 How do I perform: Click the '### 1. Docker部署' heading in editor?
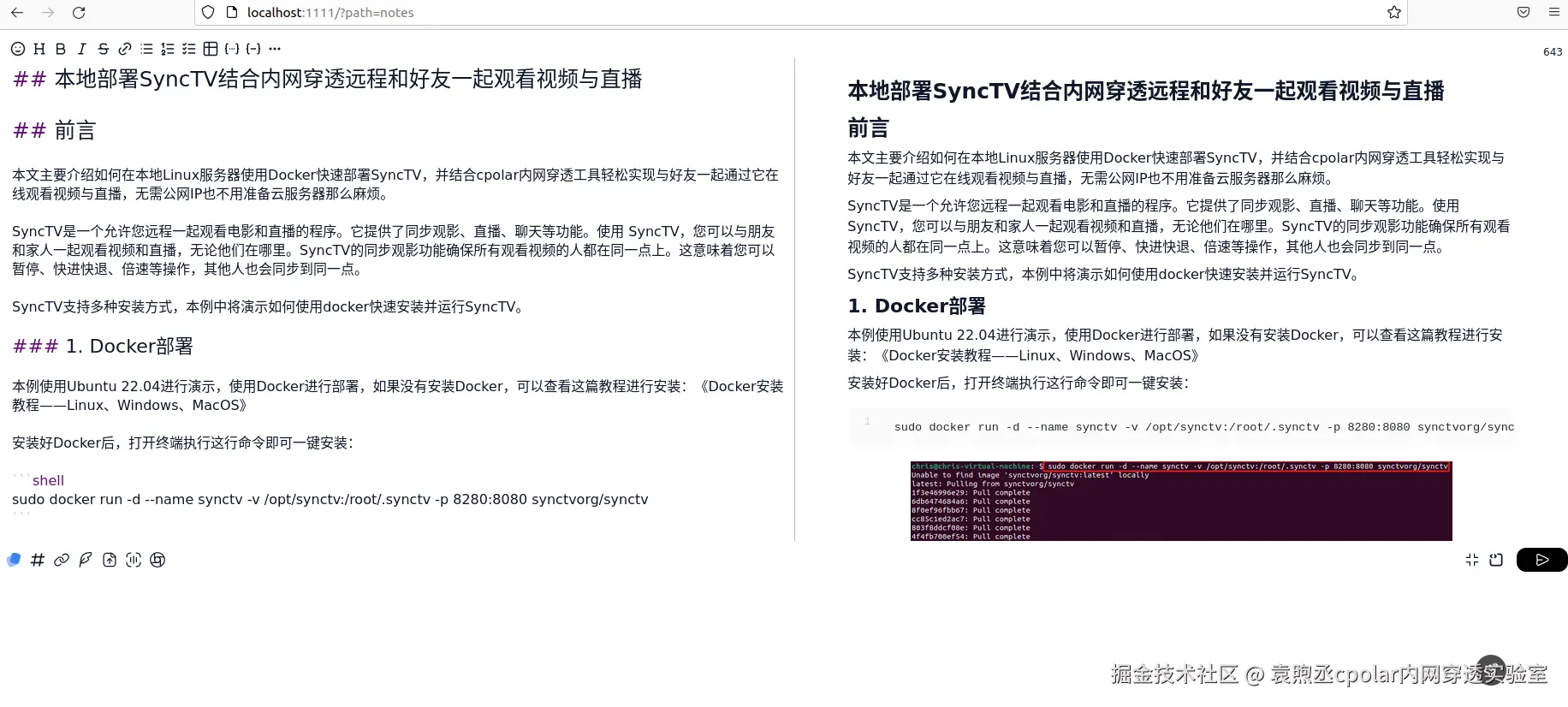click(103, 347)
